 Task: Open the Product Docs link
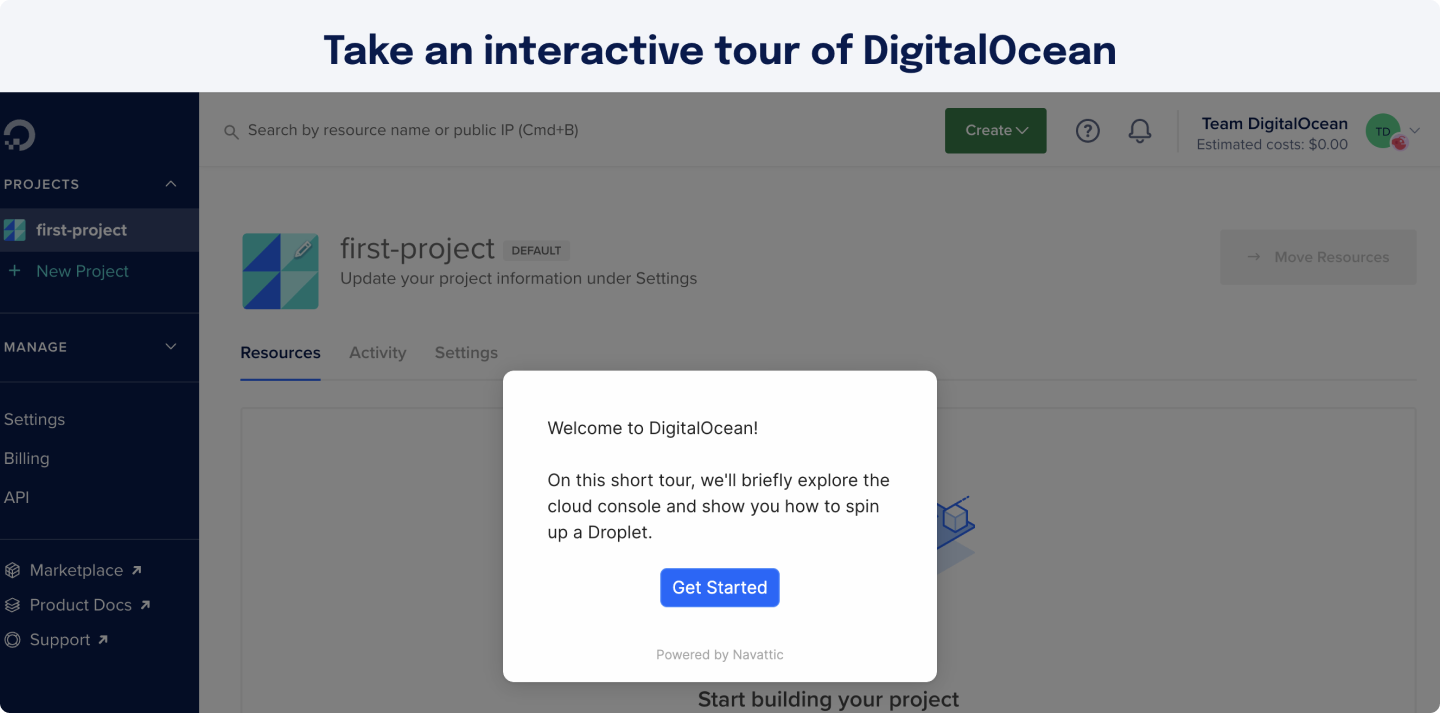click(80, 605)
